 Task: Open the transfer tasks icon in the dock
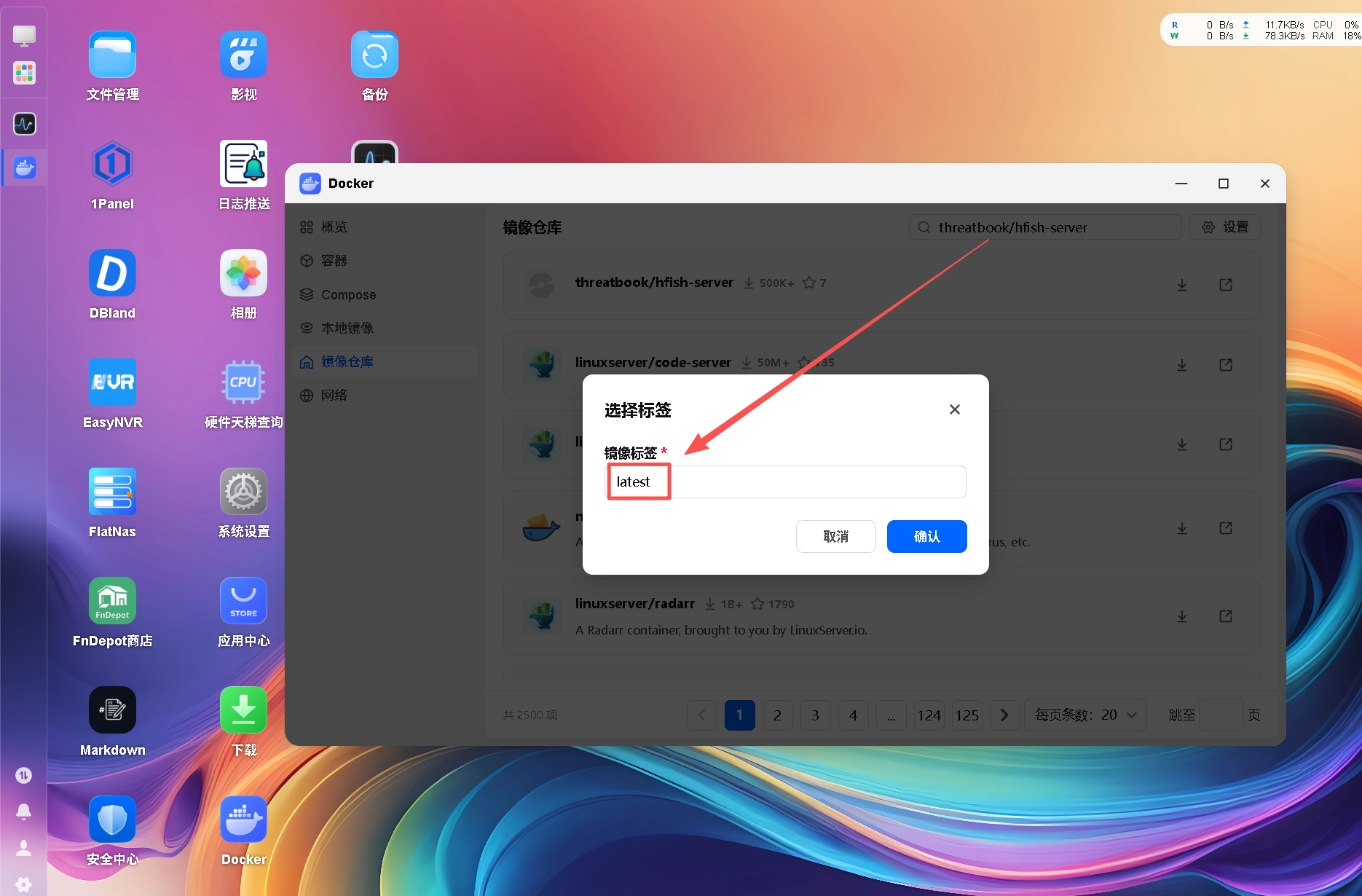click(23, 775)
